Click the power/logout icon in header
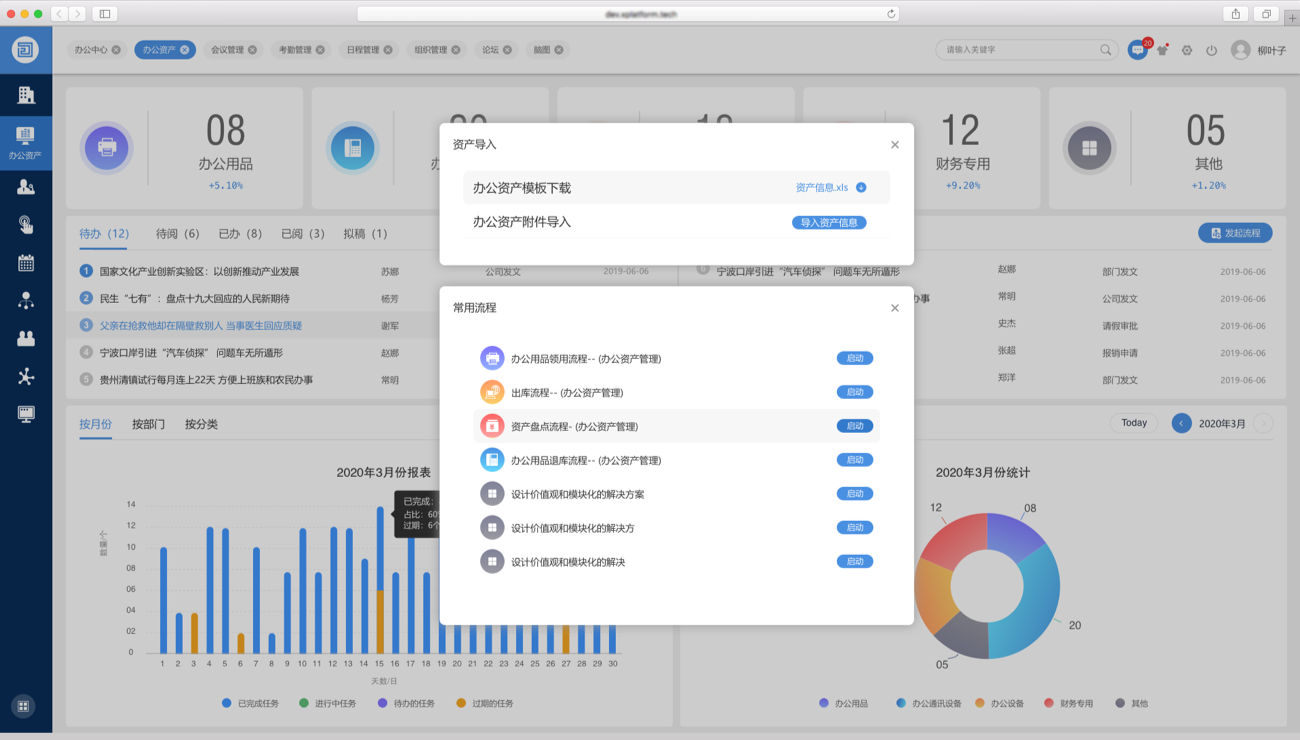Viewport: 1300px width, 740px height. click(1211, 50)
